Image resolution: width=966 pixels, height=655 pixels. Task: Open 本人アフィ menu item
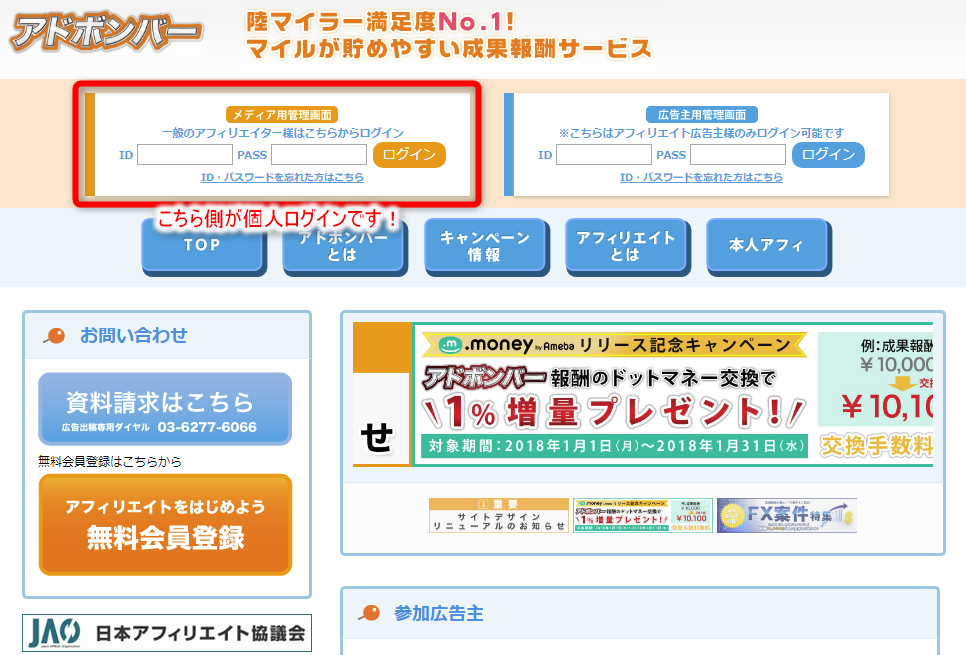point(768,246)
